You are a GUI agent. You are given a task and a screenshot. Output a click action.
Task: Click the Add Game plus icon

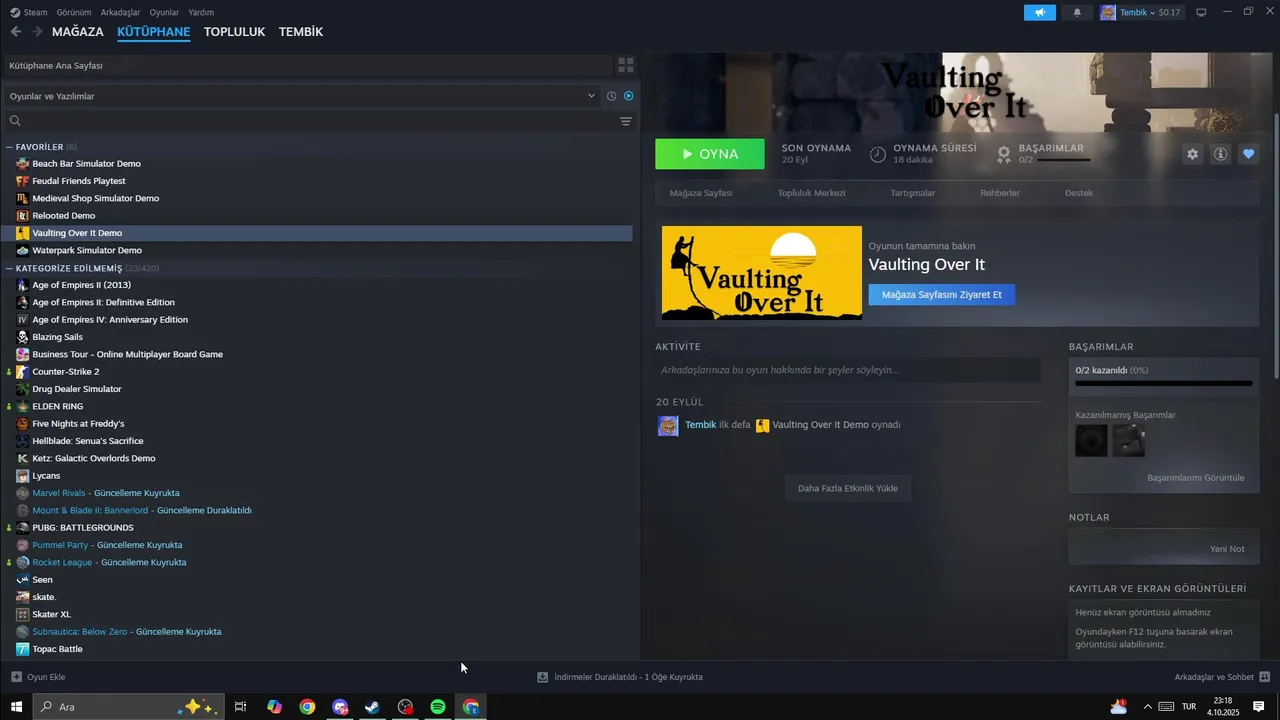pyautogui.click(x=16, y=677)
